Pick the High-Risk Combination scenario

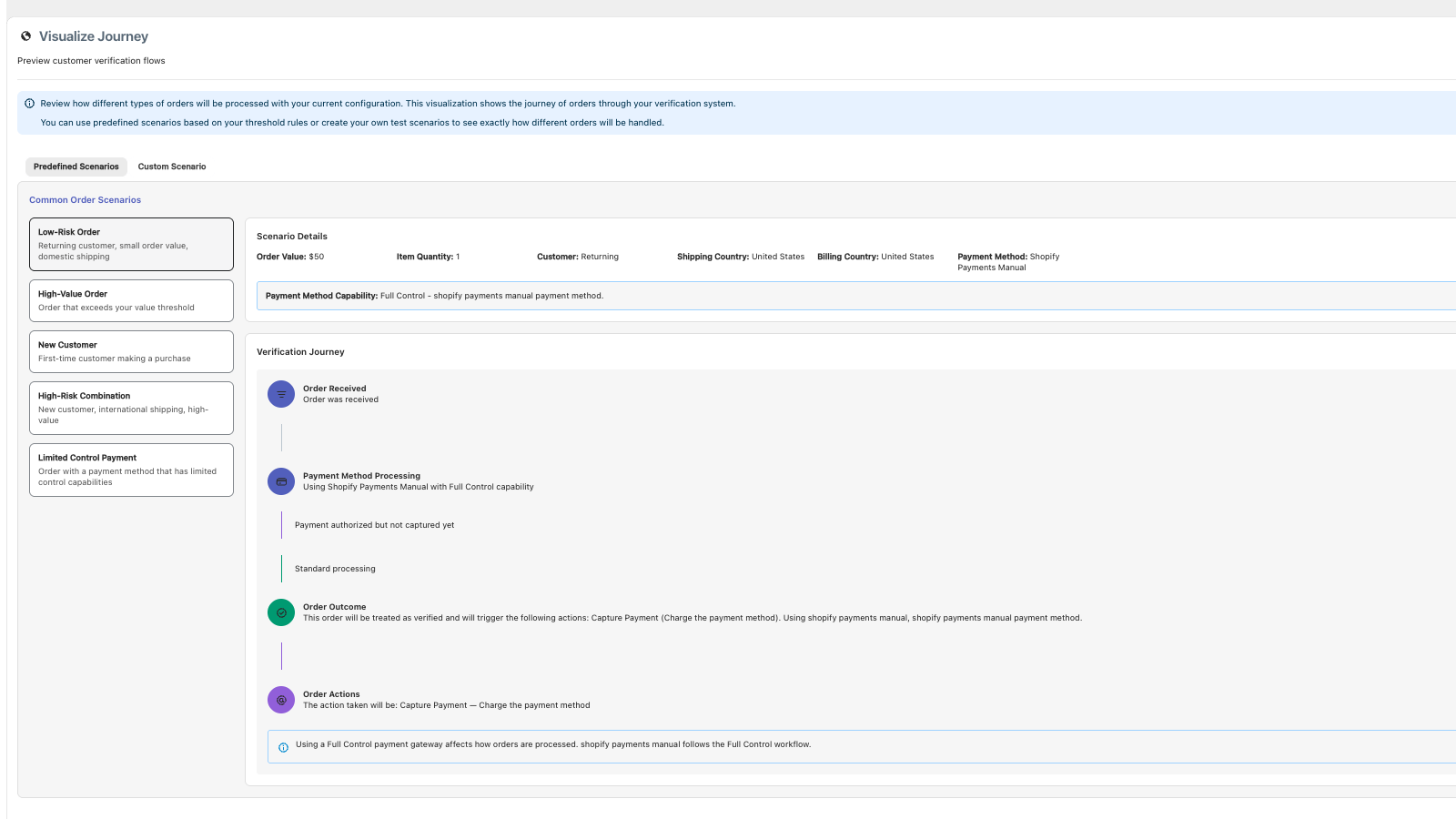click(x=131, y=408)
